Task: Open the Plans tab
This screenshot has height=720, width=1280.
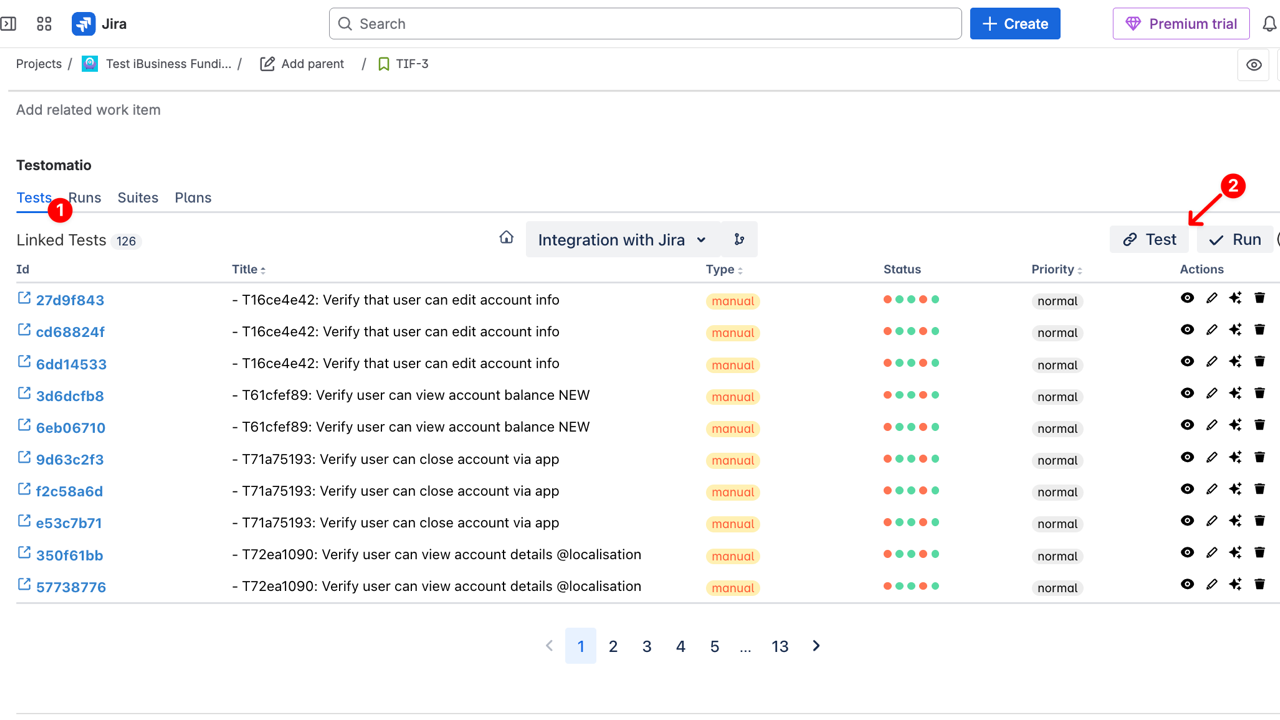Action: (x=193, y=198)
